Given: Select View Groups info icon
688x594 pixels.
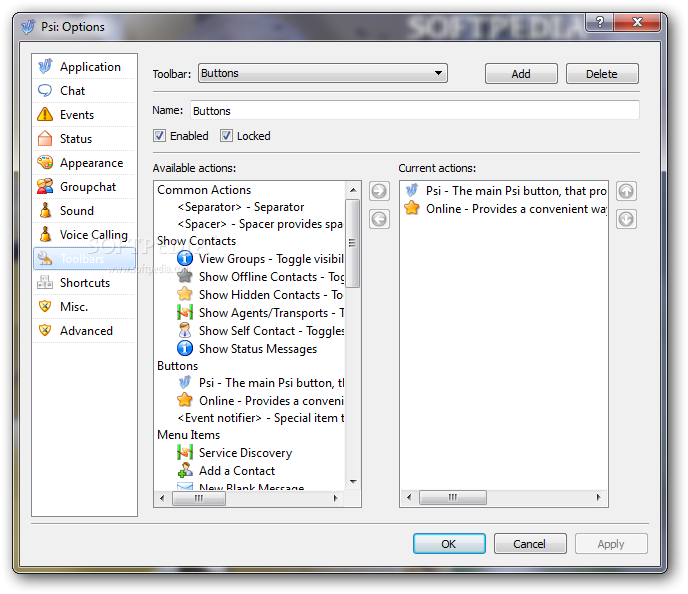Looking at the screenshot, I should click(x=185, y=258).
